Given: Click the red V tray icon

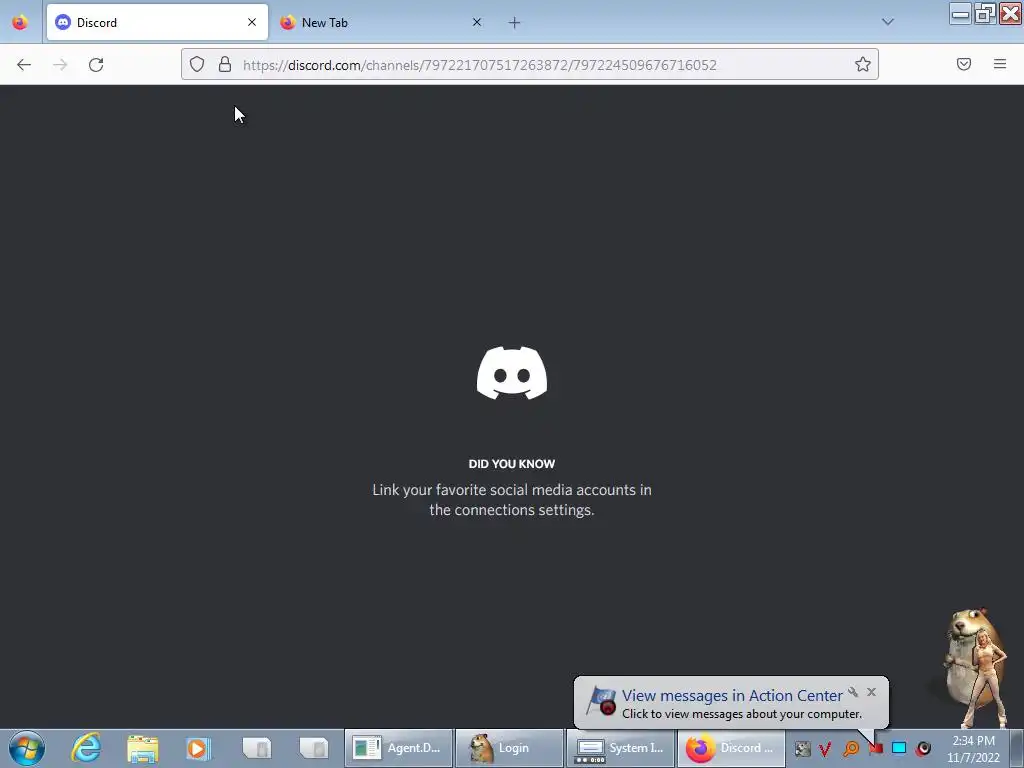Looking at the screenshot, I should [x=825, y=748].
